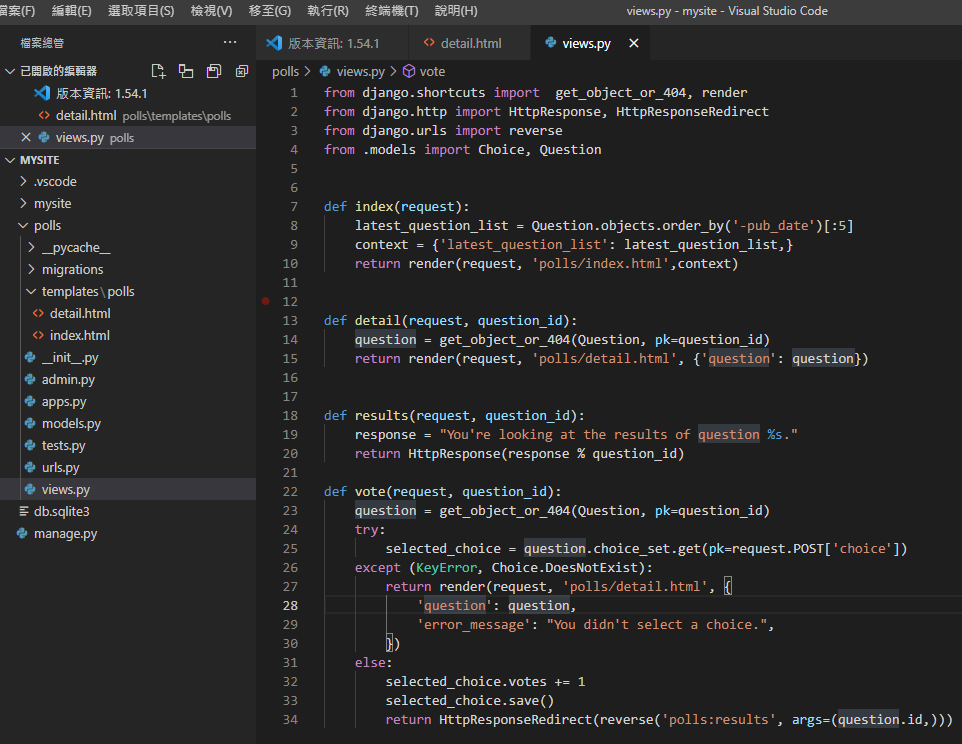
Task: Switch to the detail.html tab
Action: point(470,44)
